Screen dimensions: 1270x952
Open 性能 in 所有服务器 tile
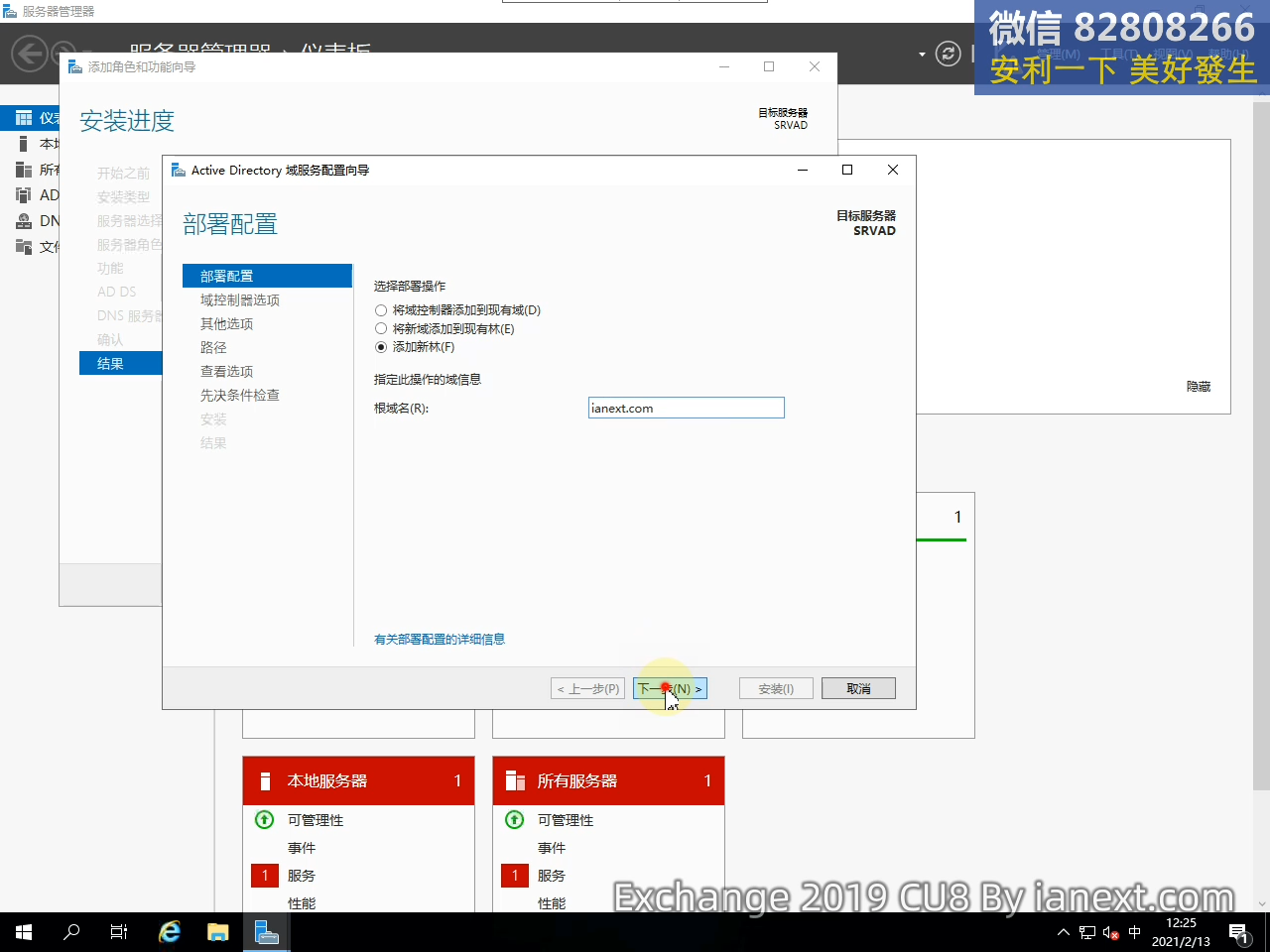tap(552, 903)
